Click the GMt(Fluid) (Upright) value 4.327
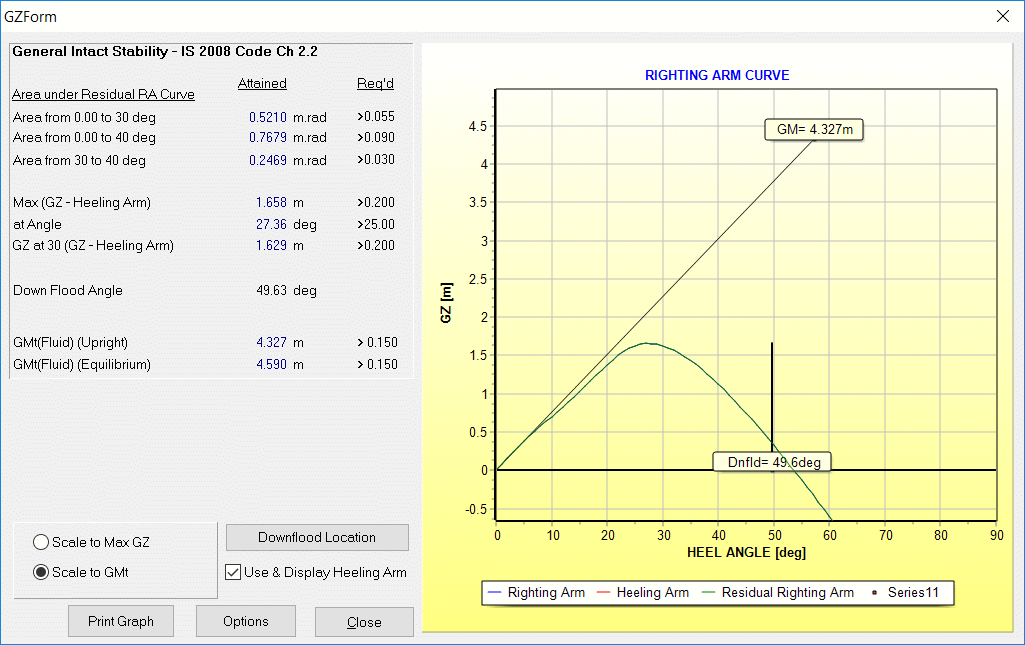 (272, 342)
